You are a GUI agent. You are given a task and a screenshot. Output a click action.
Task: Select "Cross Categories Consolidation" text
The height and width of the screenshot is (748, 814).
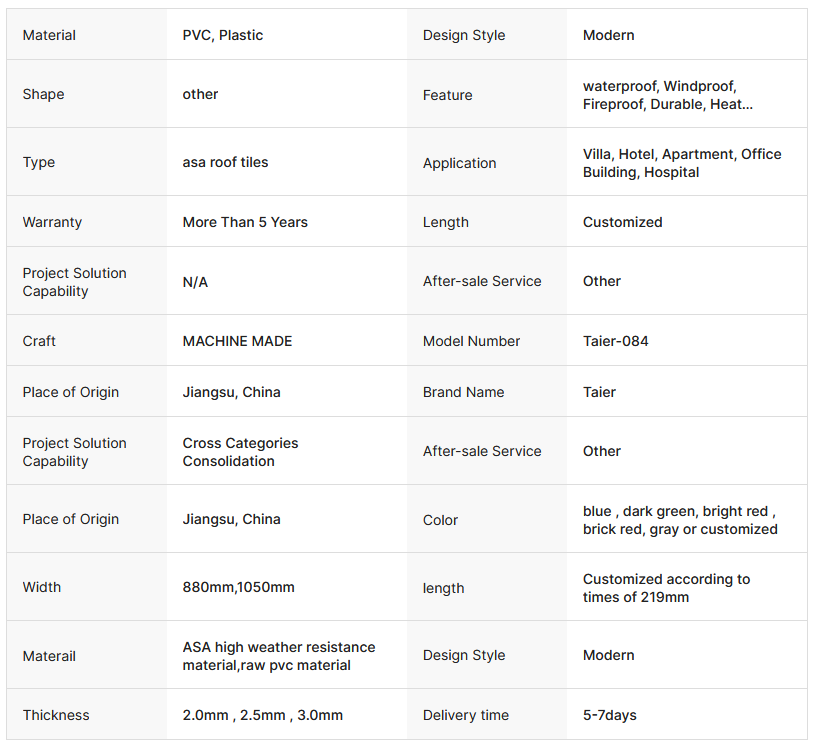(x=240, y=452)
